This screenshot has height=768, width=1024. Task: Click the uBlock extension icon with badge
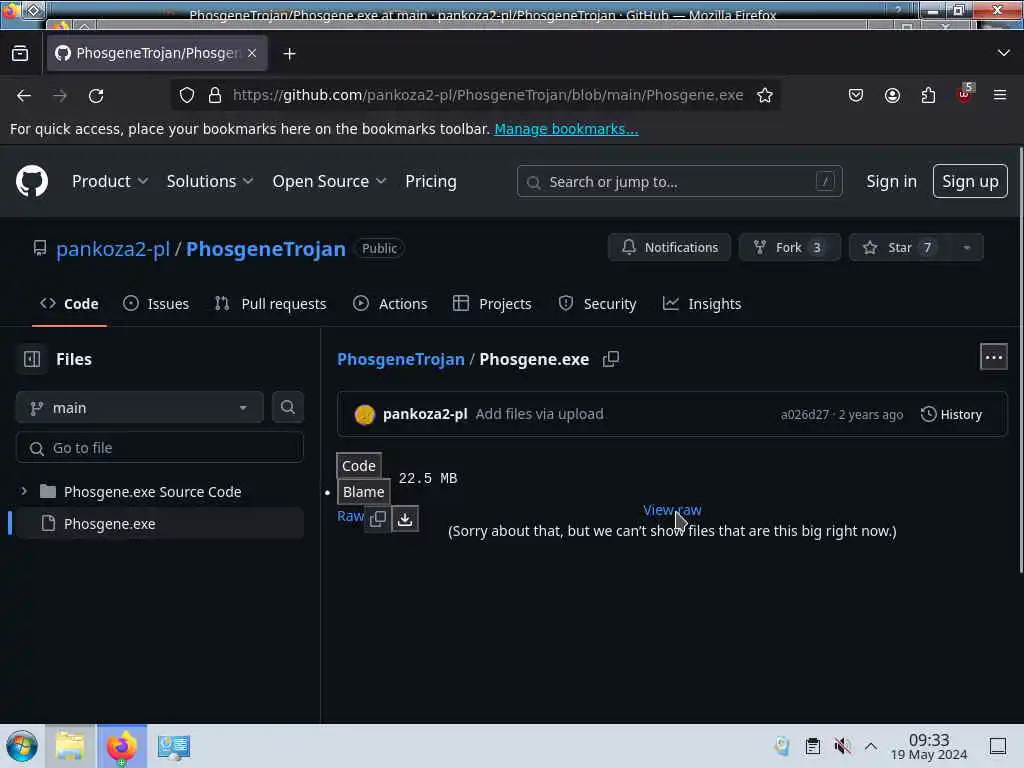point(965,94)
